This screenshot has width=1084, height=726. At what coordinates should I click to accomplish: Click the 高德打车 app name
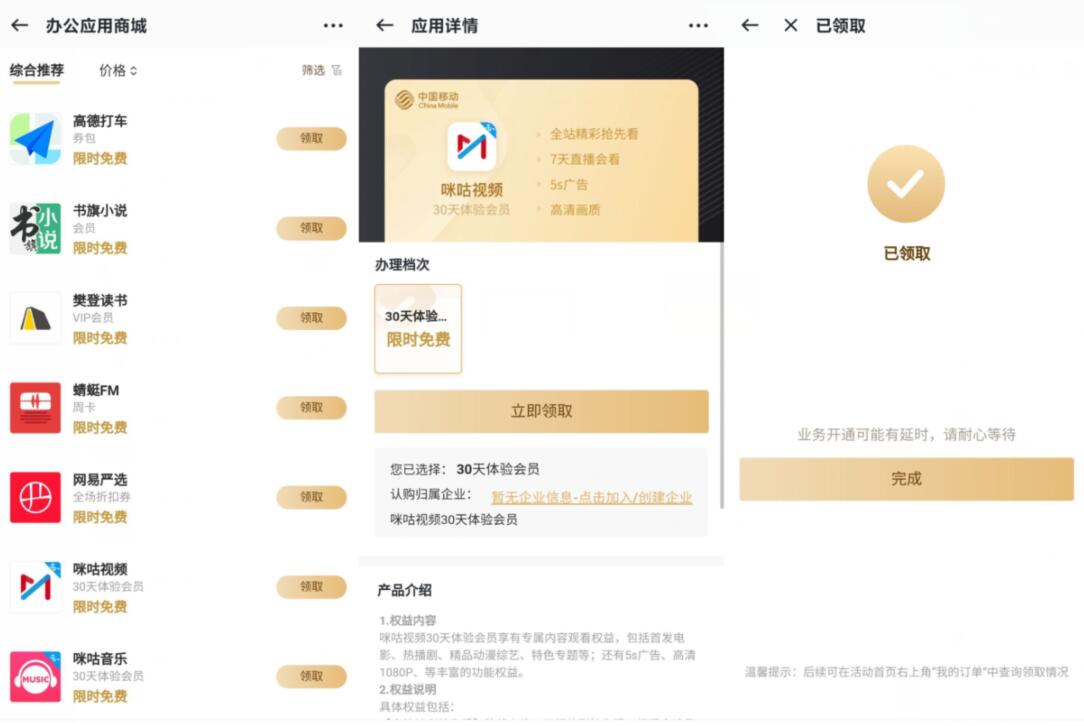tap(100, 121)
